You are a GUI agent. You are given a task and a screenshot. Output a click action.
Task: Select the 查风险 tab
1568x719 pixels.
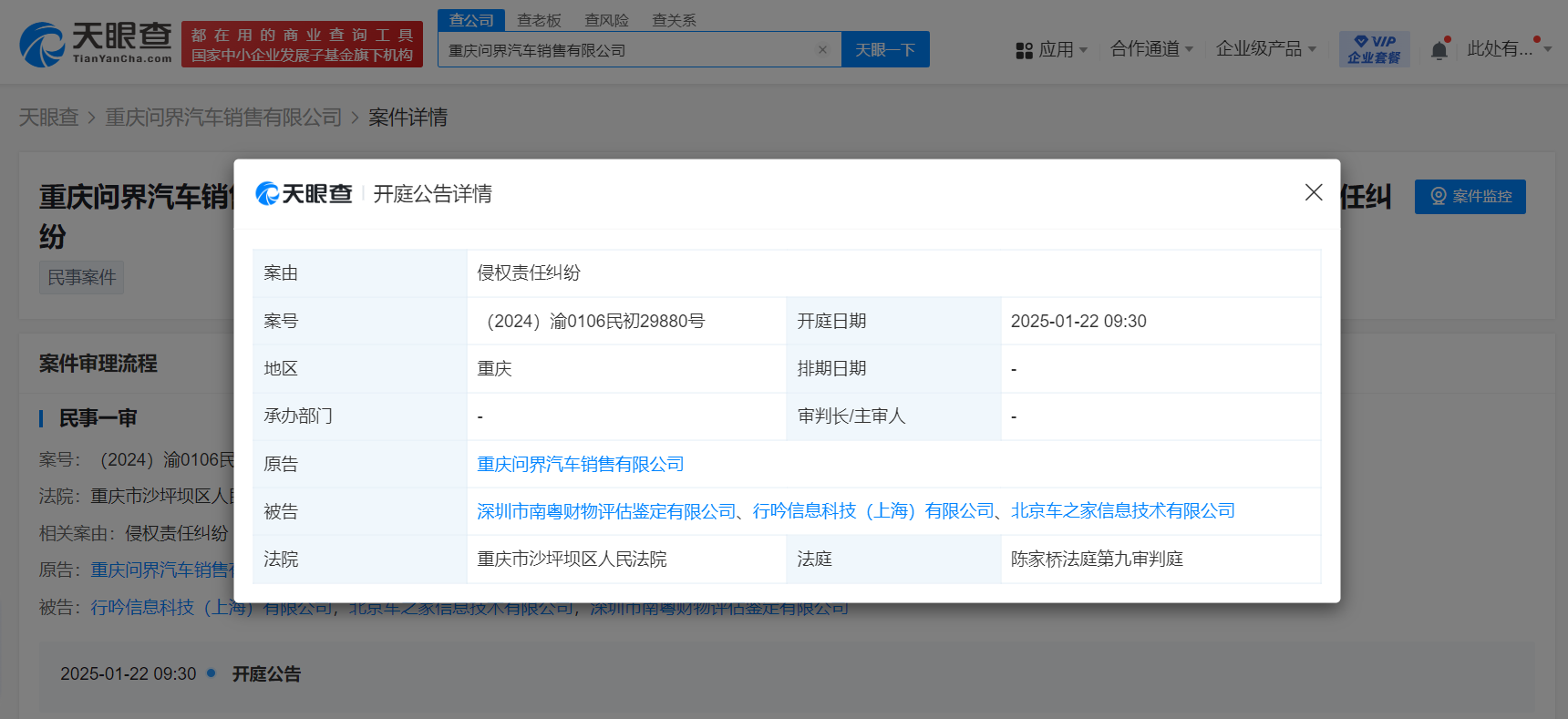tap(606, 20)
